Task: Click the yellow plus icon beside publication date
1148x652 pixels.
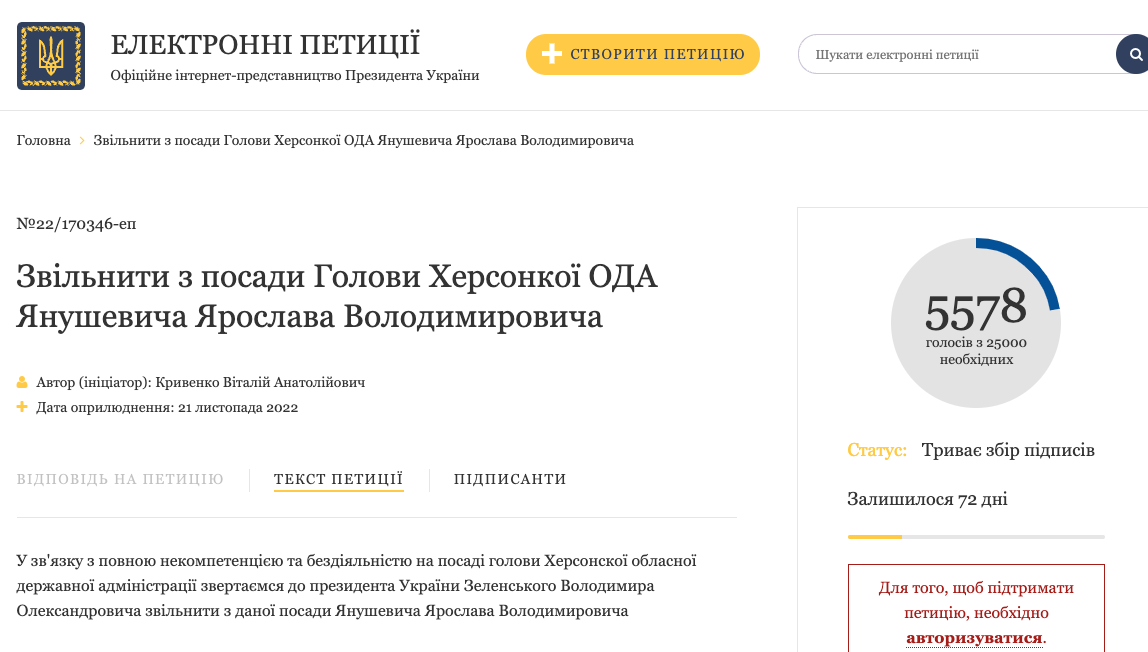Action: pos(22,407)
